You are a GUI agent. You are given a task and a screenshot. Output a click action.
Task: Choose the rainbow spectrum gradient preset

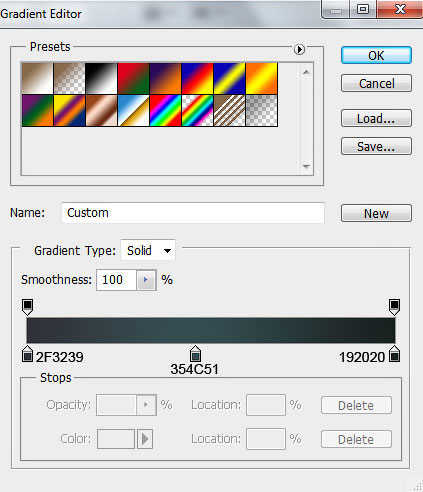click(165, 110)
